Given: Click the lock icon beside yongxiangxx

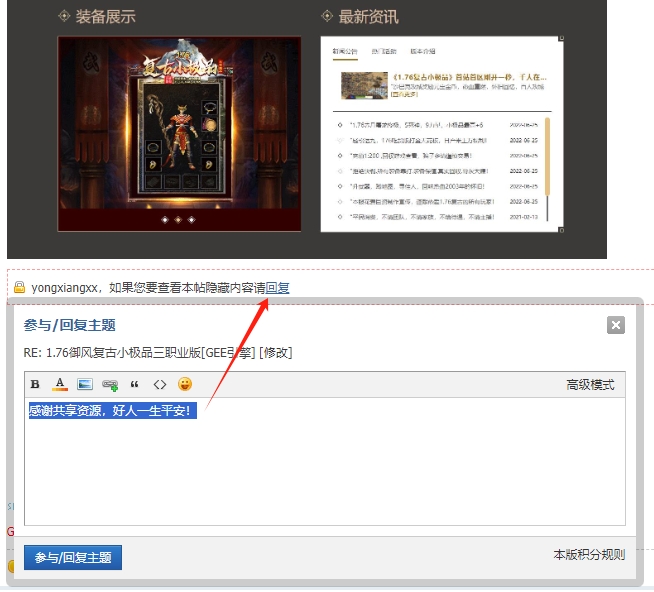Looking at the screenshot, I should point(19,287).
